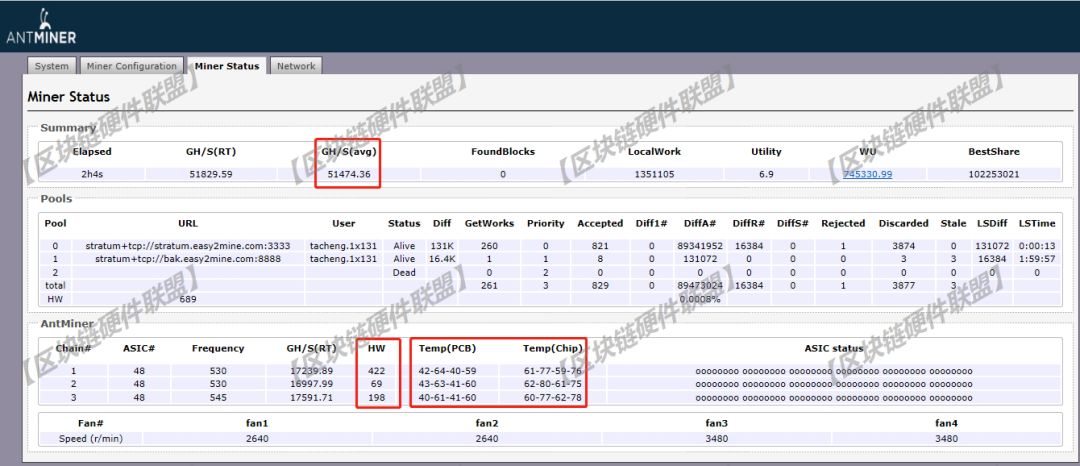This screenshot has height=466, width=1080.
Task: Click total Accepted value 829
Action: click(x=599, y=285)
